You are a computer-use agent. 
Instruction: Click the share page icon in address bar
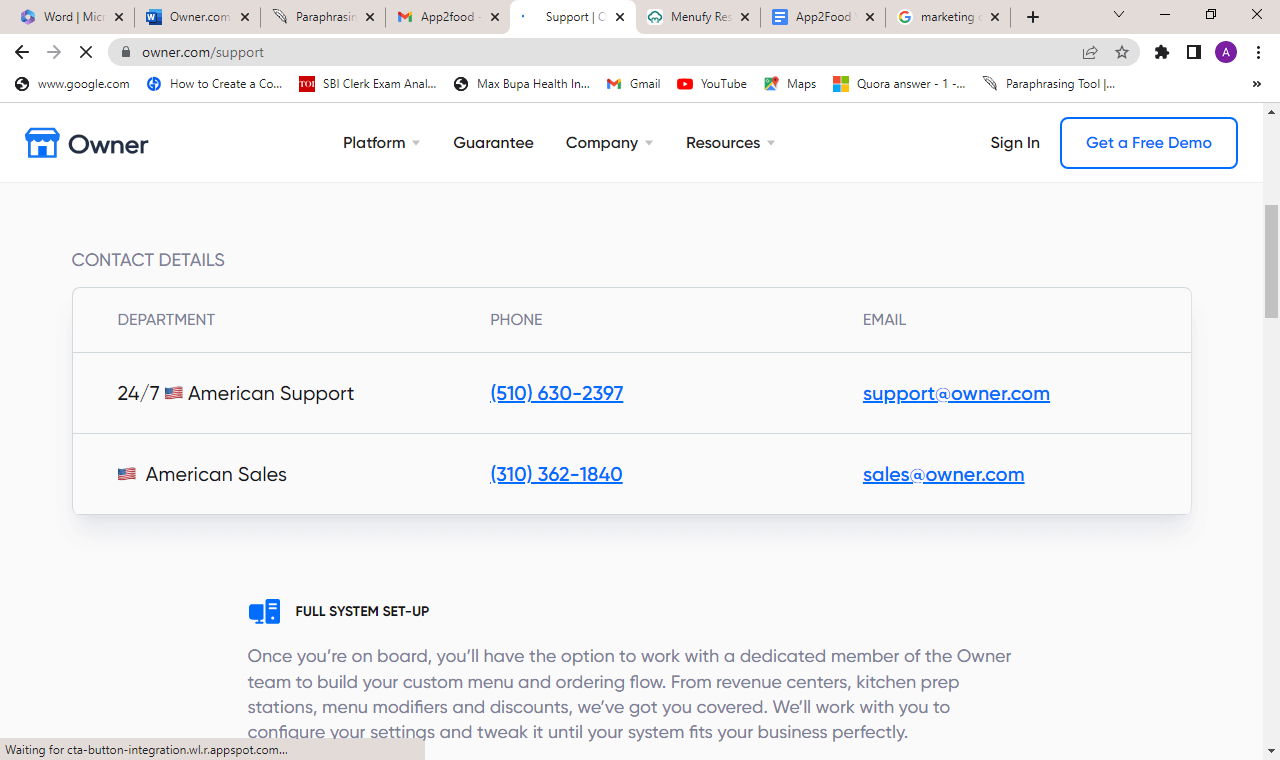[1090, 52]
